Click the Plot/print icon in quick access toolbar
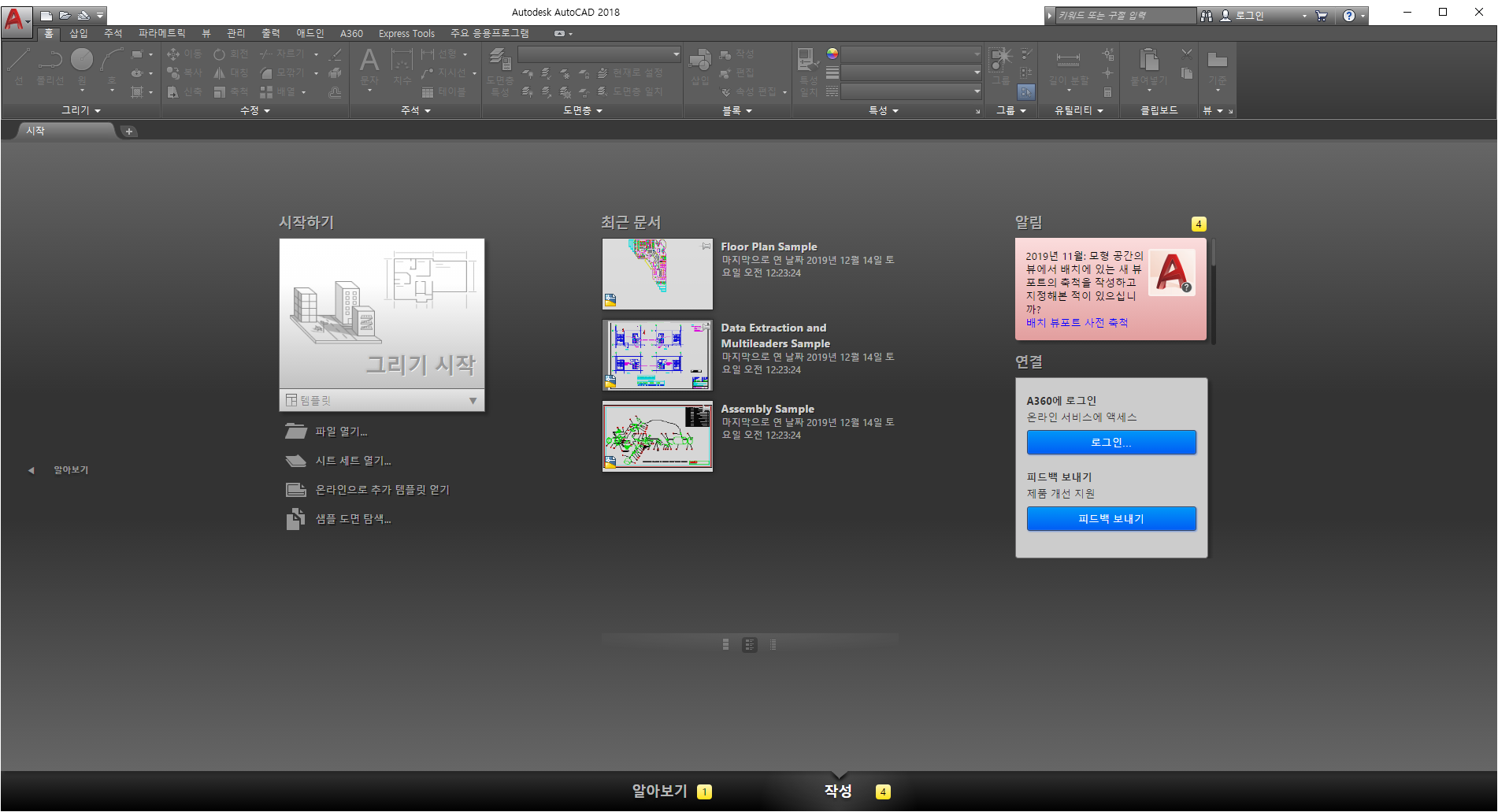 83,15
